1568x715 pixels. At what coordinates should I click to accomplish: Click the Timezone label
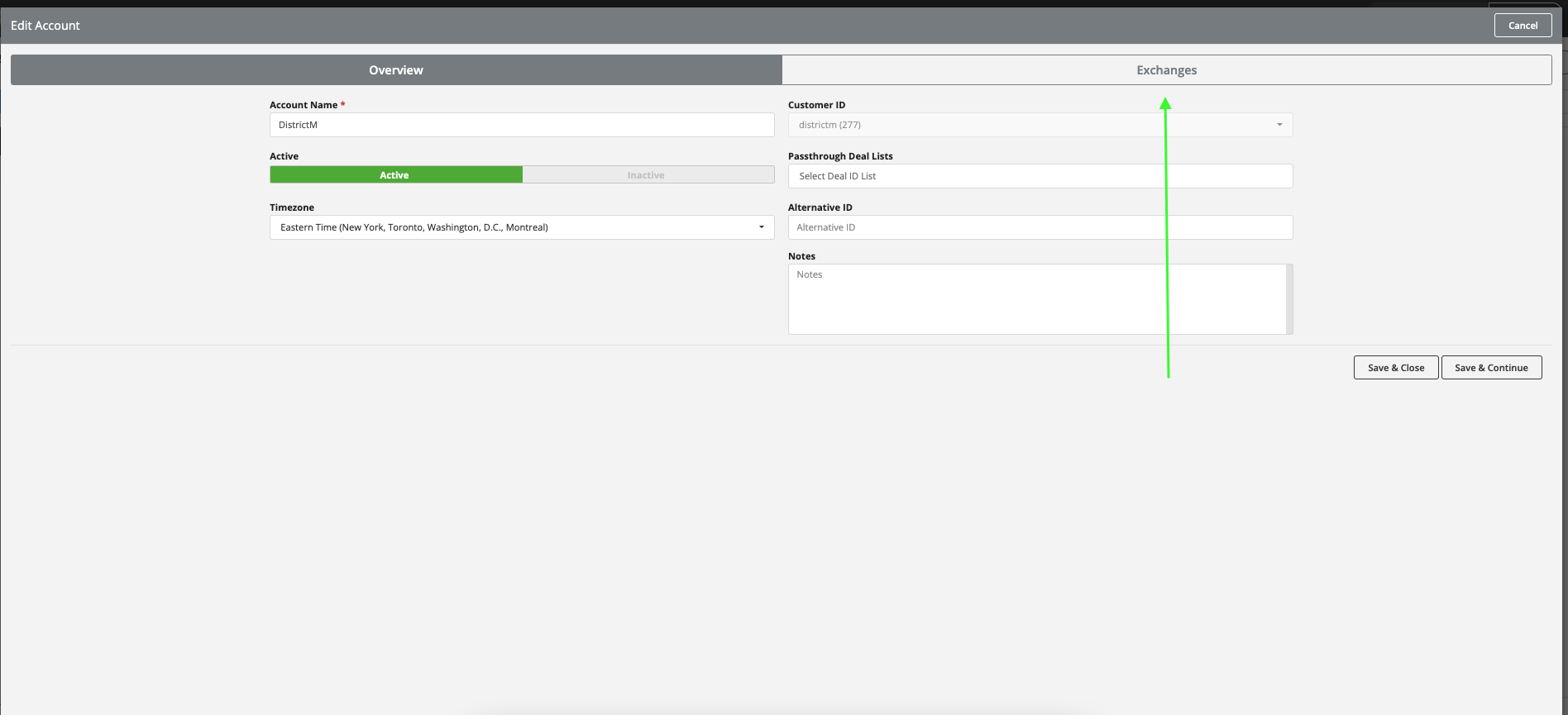(x=292, y=207)
